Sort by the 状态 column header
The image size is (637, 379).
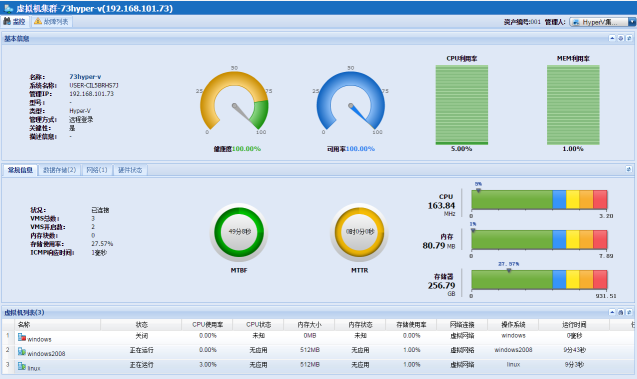(x=141, y=325)
